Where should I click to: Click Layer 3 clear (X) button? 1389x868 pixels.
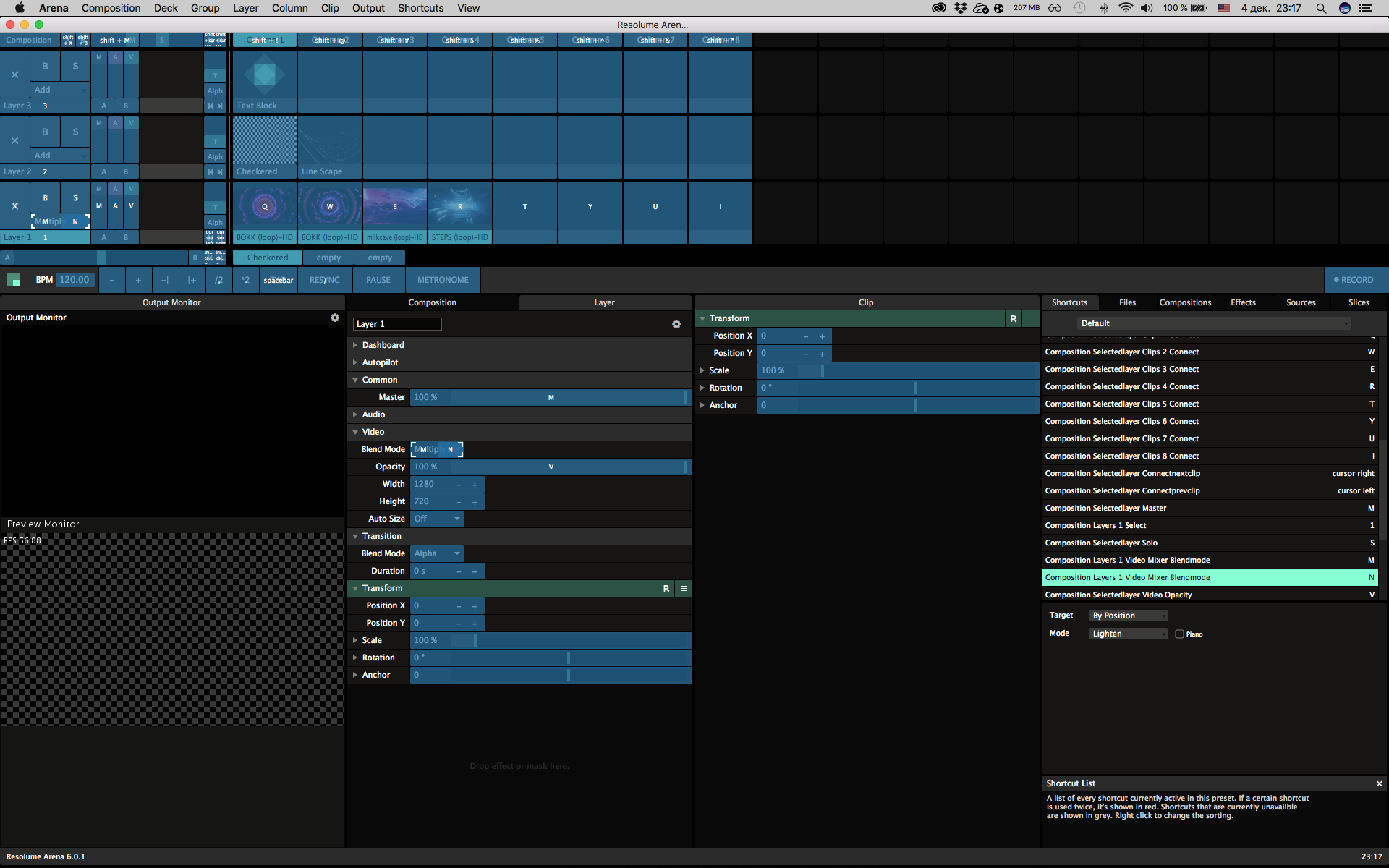14,75
